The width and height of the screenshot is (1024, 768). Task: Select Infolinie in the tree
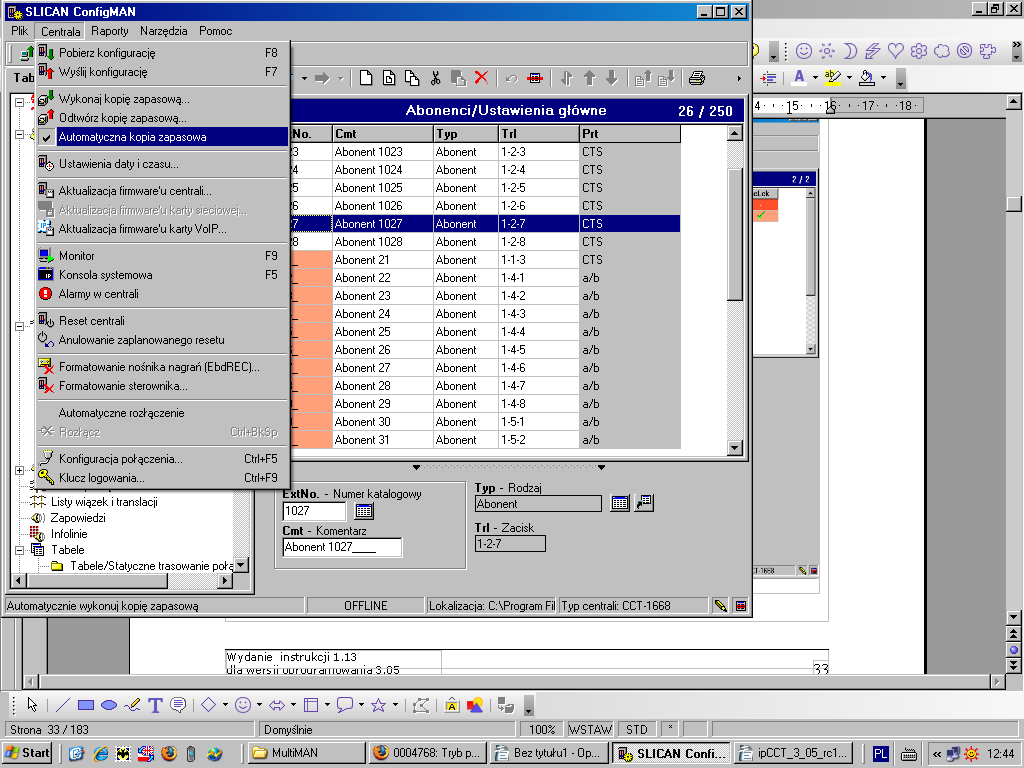pyautogui.click(x=69, y=534)
